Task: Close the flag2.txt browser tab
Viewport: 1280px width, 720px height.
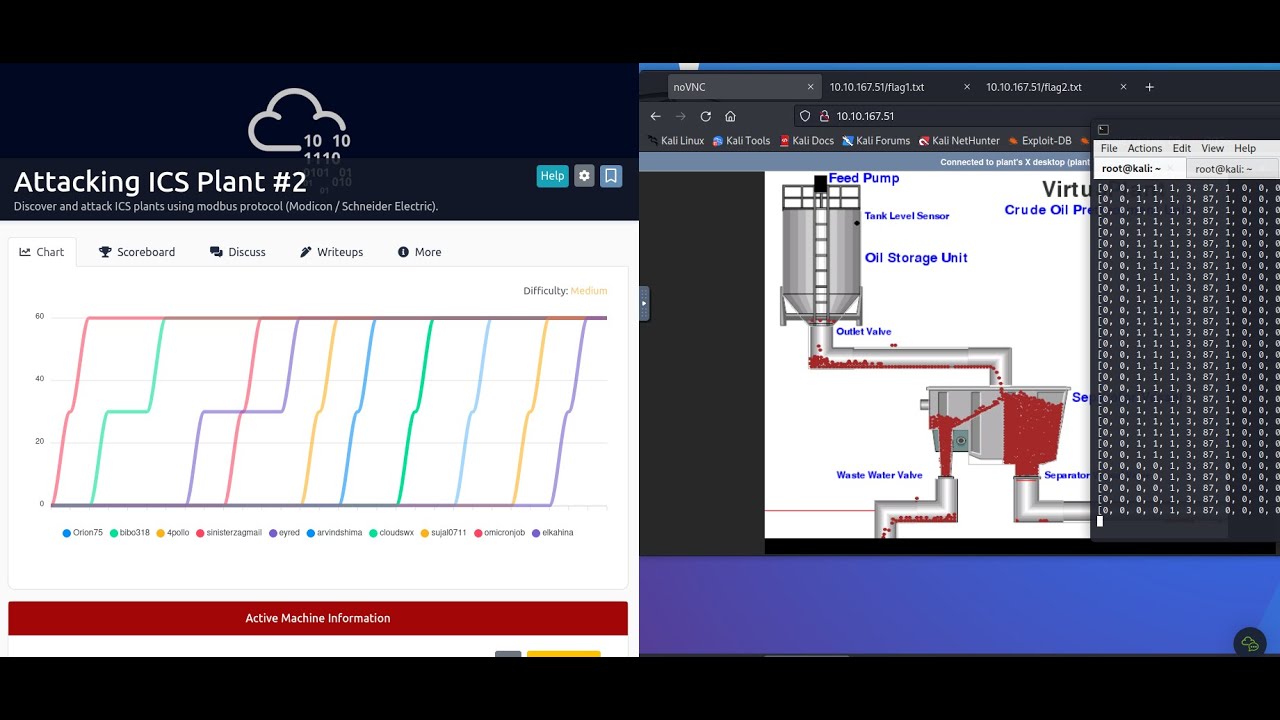Action: (x=1124, y=87)
